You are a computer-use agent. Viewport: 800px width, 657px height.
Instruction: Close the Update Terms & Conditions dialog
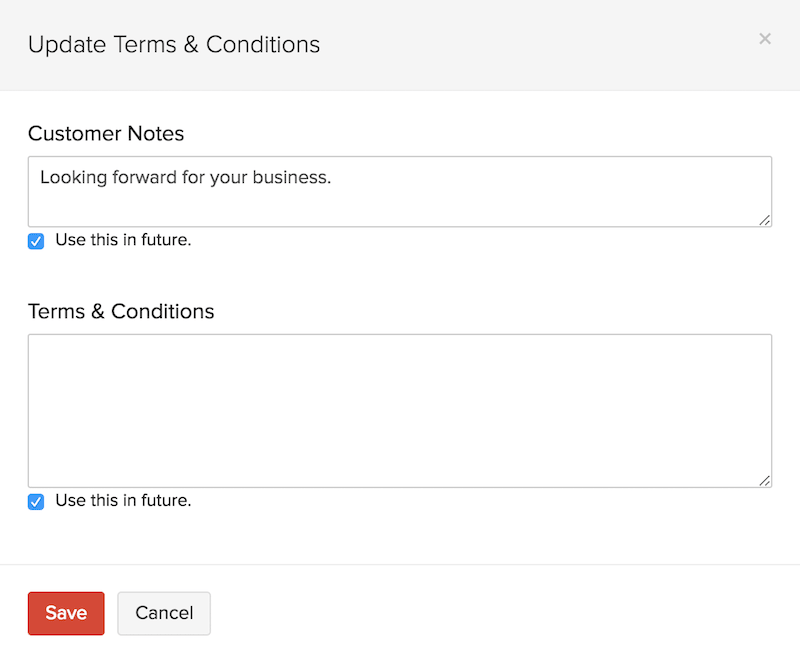coord(765,39)
